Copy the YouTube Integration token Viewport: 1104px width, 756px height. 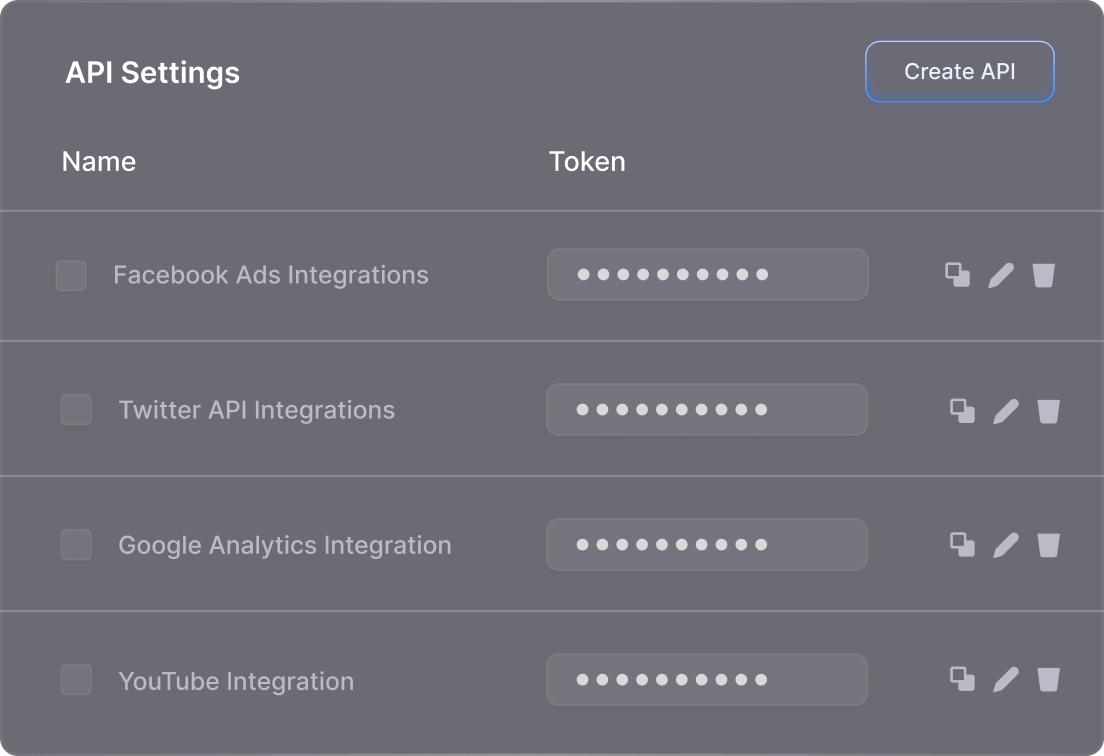(x=962, y=680)
